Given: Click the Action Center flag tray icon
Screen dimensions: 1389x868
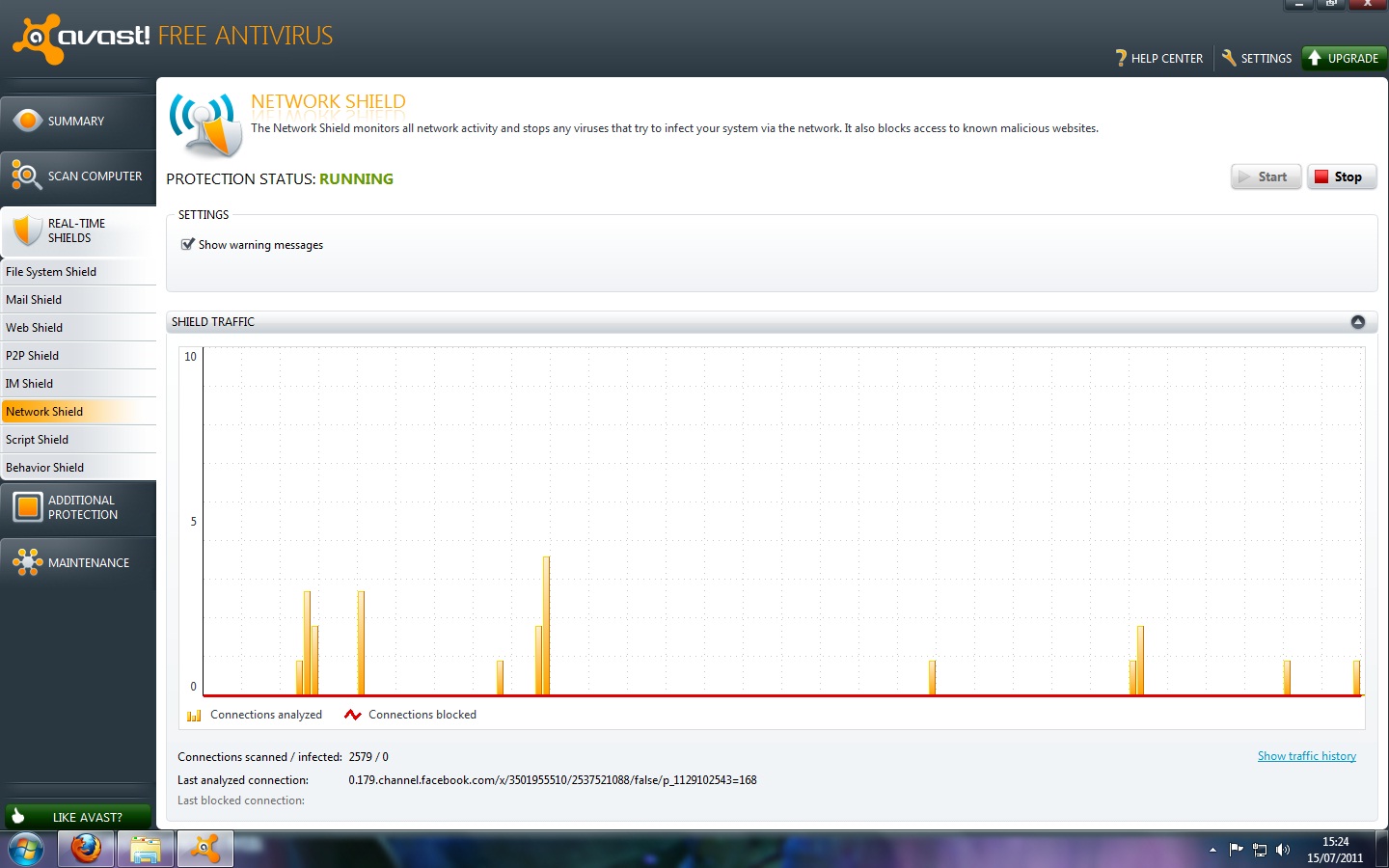Looking at the screenshot, I should (1237, 850).
